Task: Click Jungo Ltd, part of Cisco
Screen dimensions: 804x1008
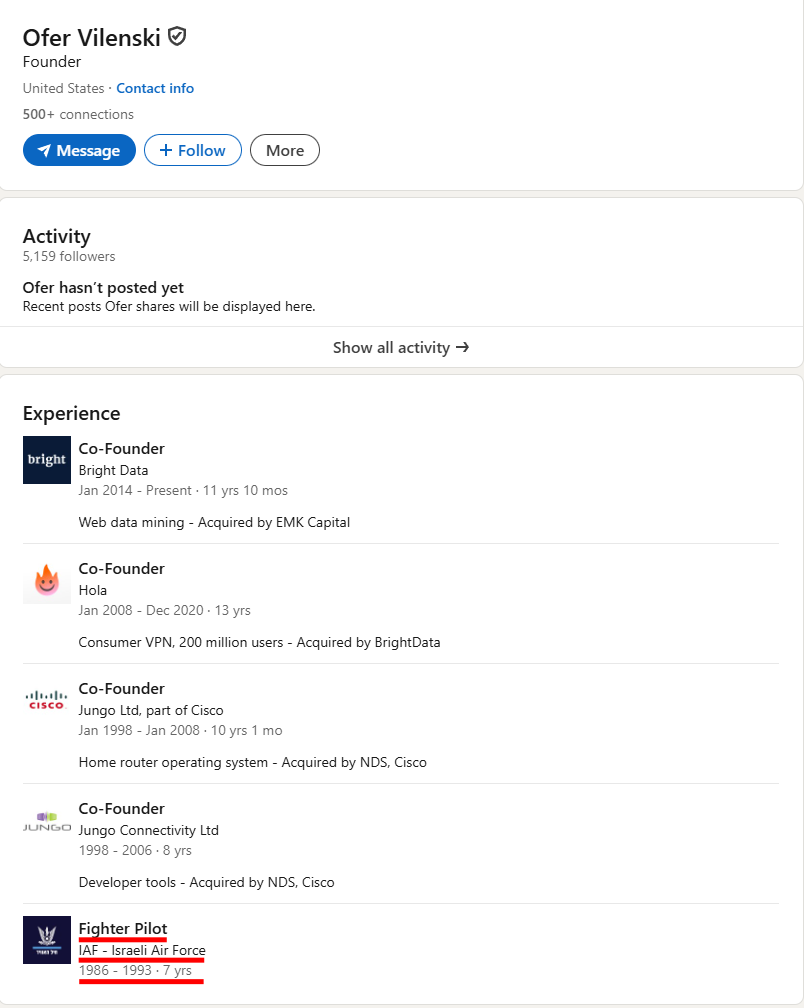Action: pyautogui.click(x=151, y=710)
